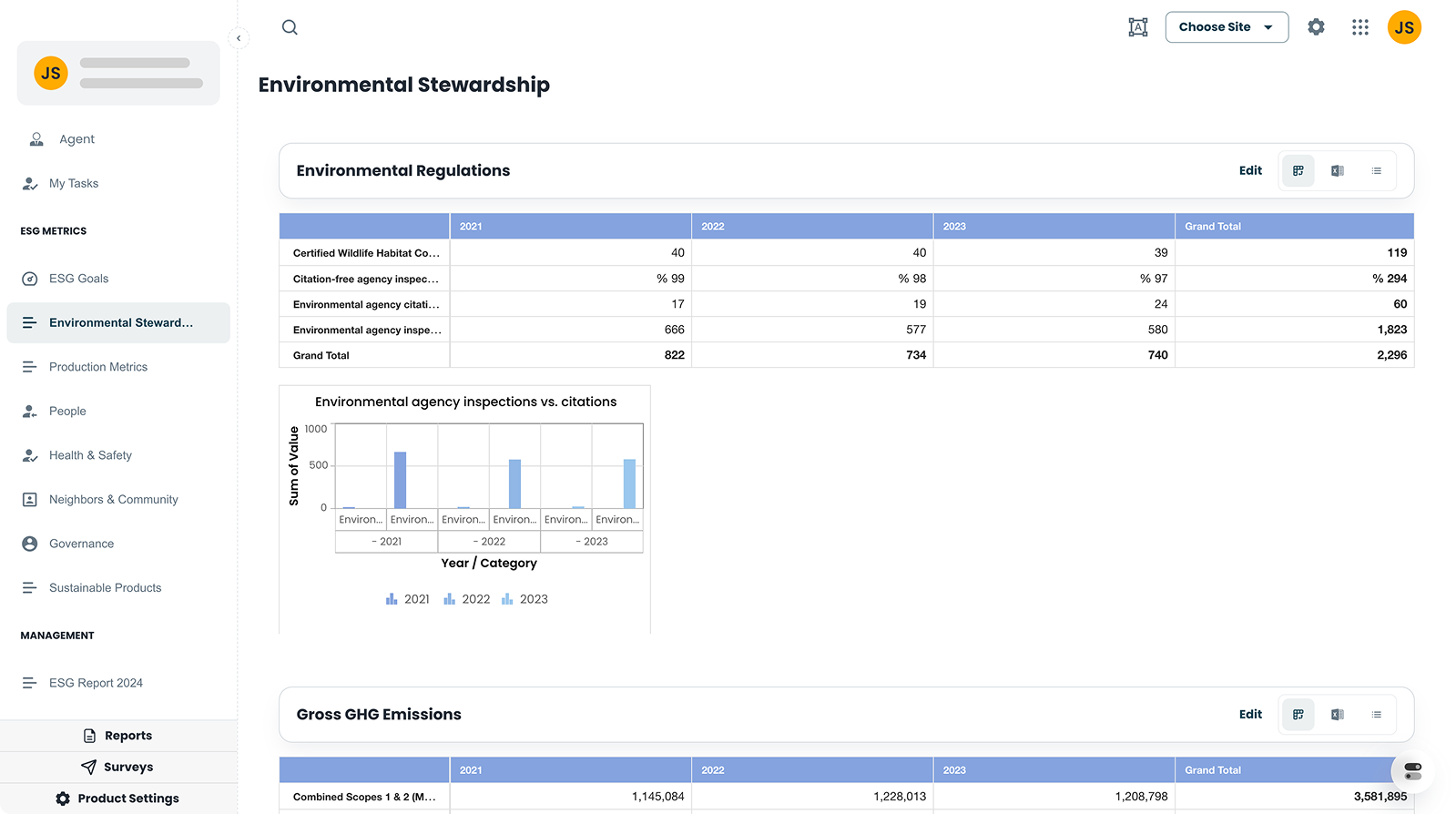1456x814 pixels.
Task: Click the Governance person circle icon
Action: tap(30, 544)
